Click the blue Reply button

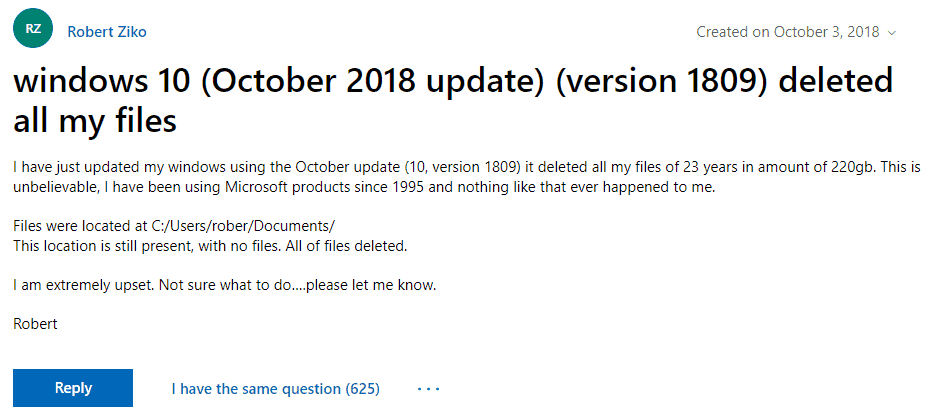pyautogui.click(x=73, y=388)
